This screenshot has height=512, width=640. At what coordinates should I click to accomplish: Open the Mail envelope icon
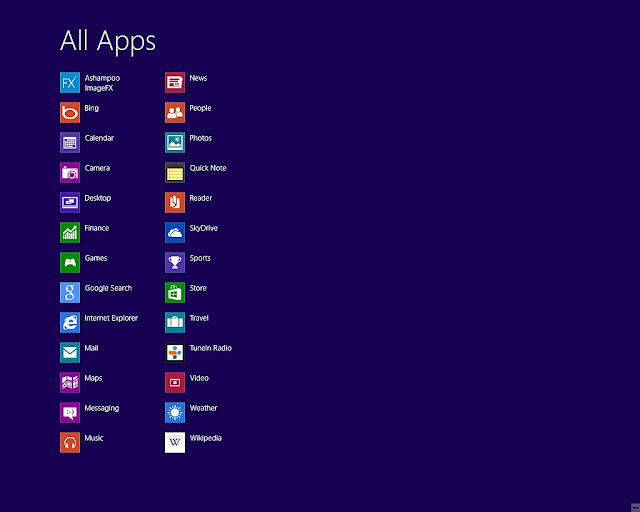tap(70, 352)
